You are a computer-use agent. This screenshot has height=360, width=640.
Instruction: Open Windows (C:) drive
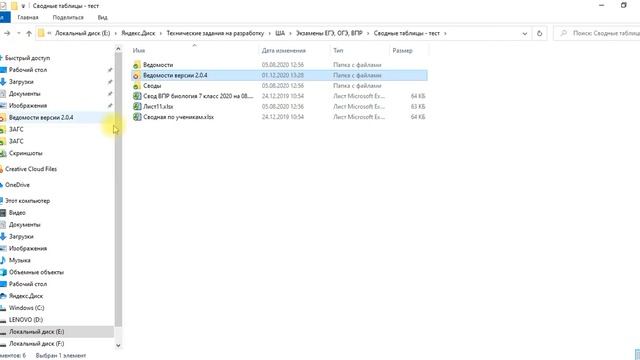click(x=27, y=308)
